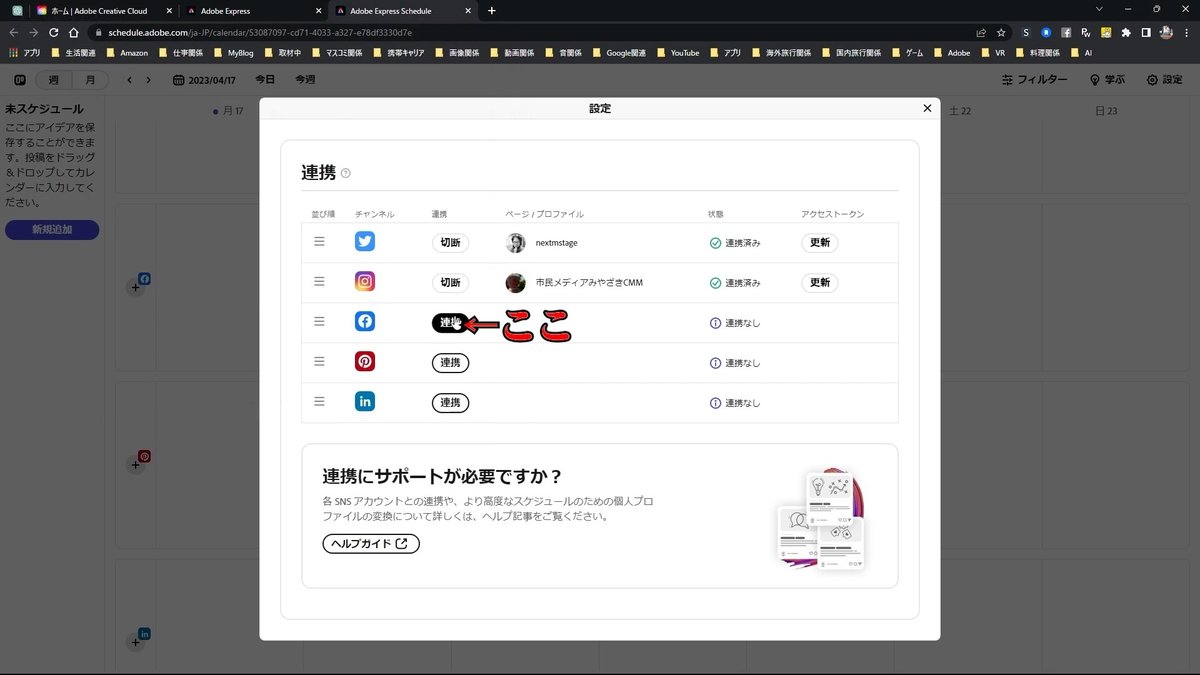The width and height of the screenshot is (1200, 675).
Task: Click the Twitter channel icon
Action: point(365,242)
